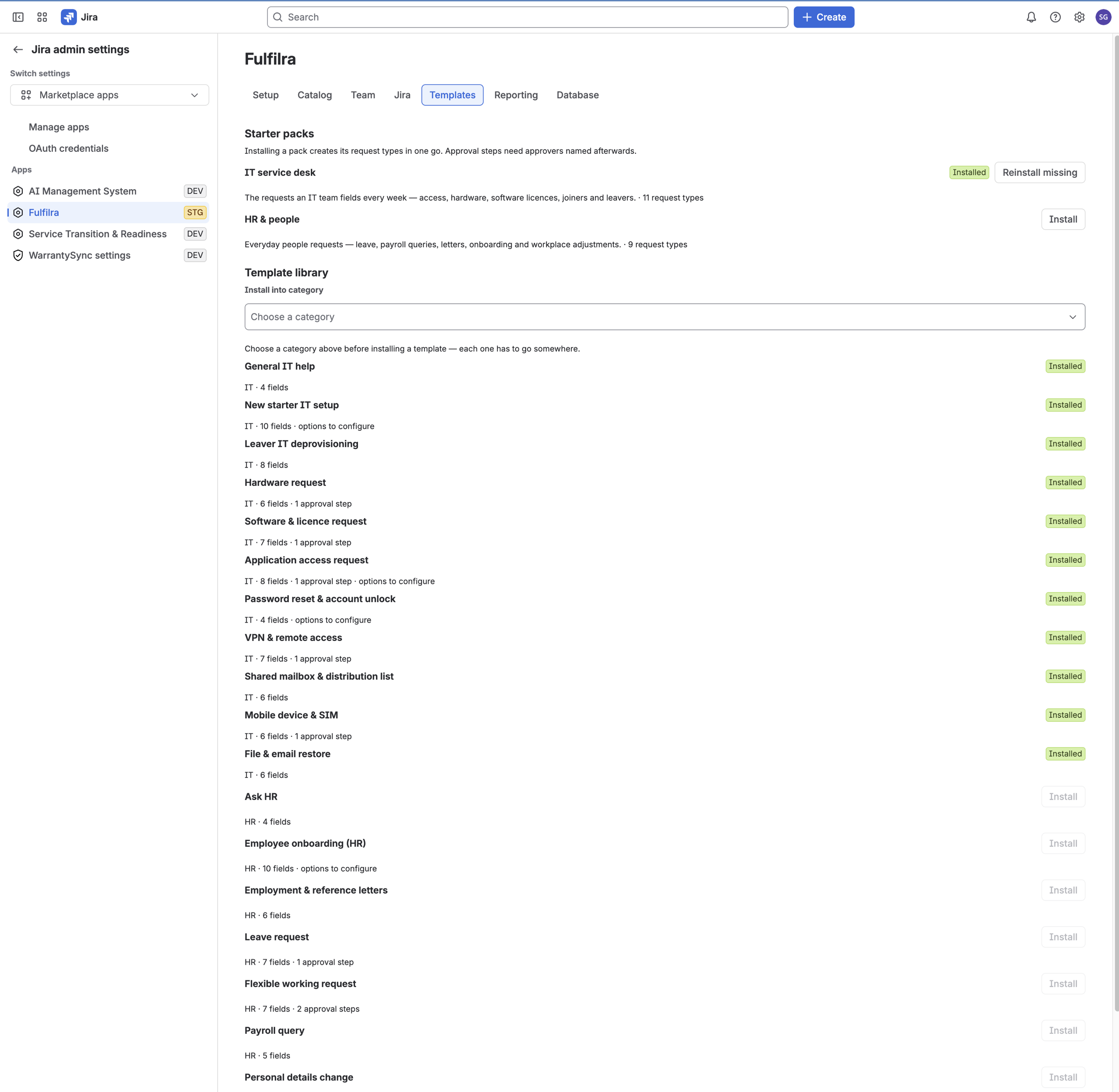Switch to the Setup tab
Screen dimensions: 1119x1092
[x=265, y=95]
